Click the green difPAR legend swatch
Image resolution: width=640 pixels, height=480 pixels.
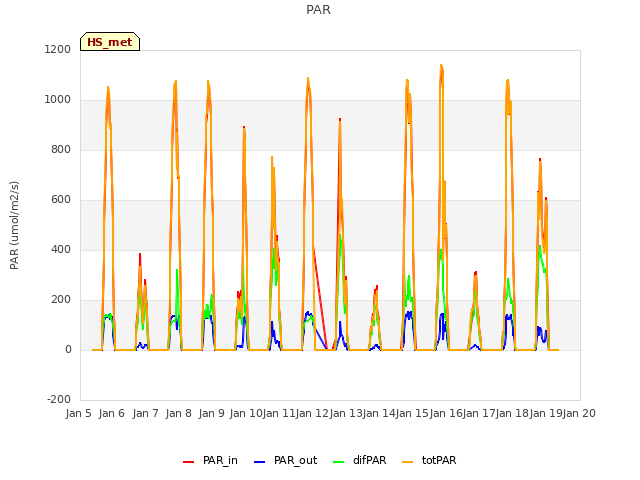pos(339,462)
